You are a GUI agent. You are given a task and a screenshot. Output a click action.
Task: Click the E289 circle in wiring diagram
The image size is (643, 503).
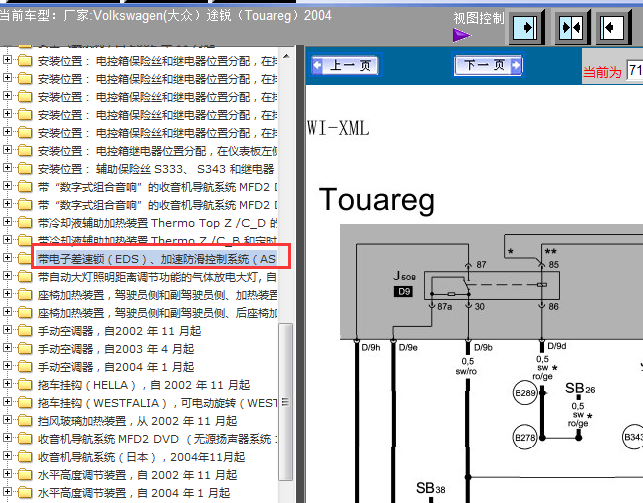pos(525,393)
